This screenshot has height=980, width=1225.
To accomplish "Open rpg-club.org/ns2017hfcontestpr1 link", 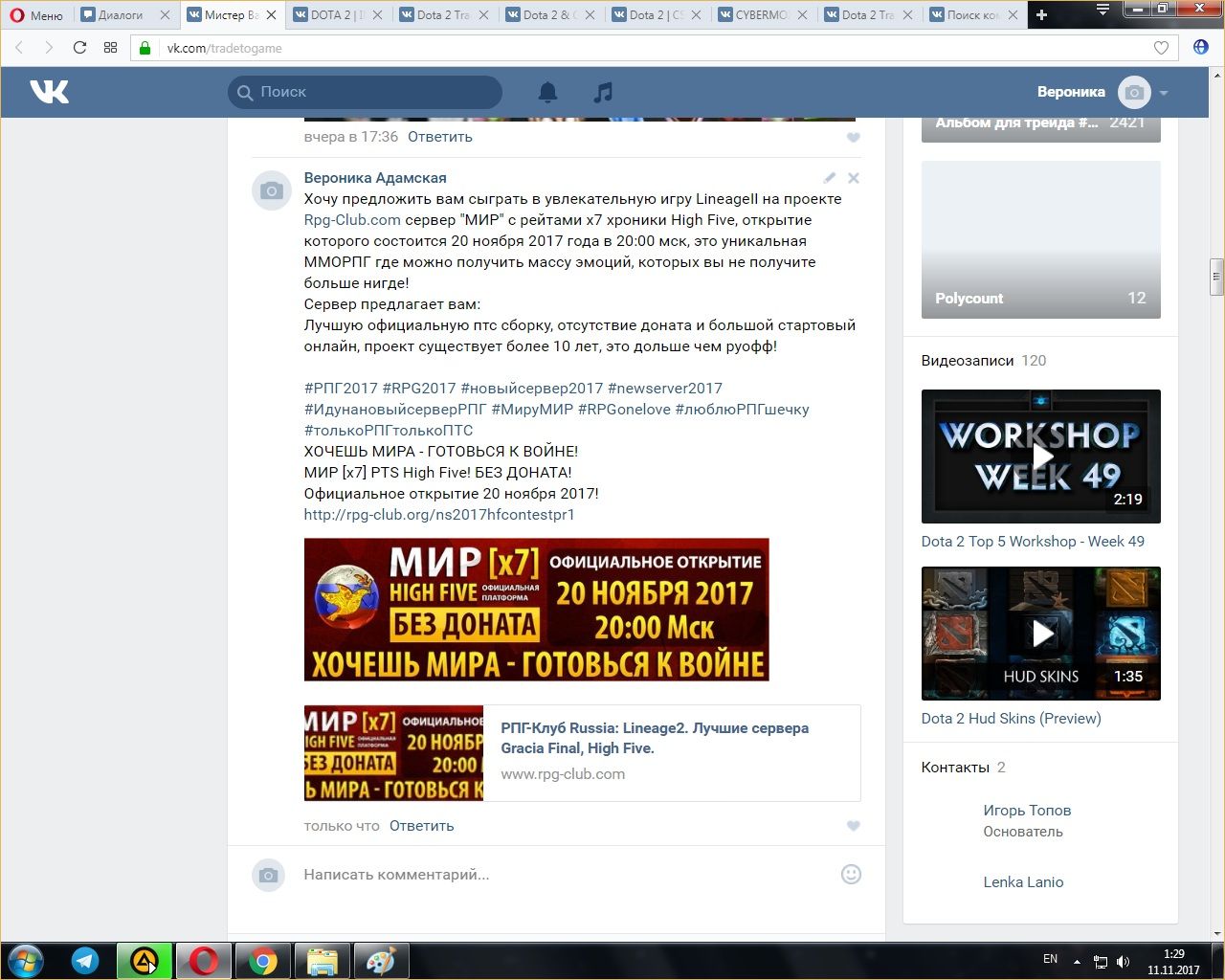I will 439,515.
